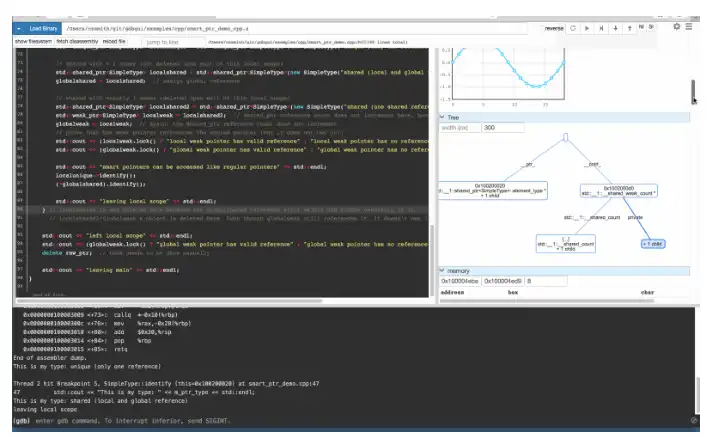Toggle the reverse debugging option

pyautogui.click(x=554, y=28)
